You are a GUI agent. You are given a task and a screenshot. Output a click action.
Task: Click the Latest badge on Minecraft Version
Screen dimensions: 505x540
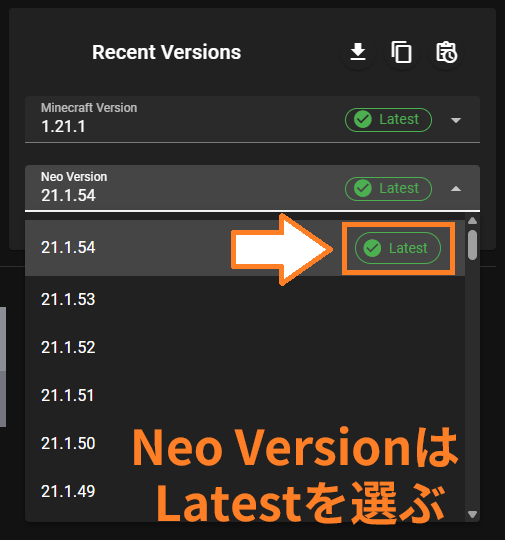click(388, 120)
